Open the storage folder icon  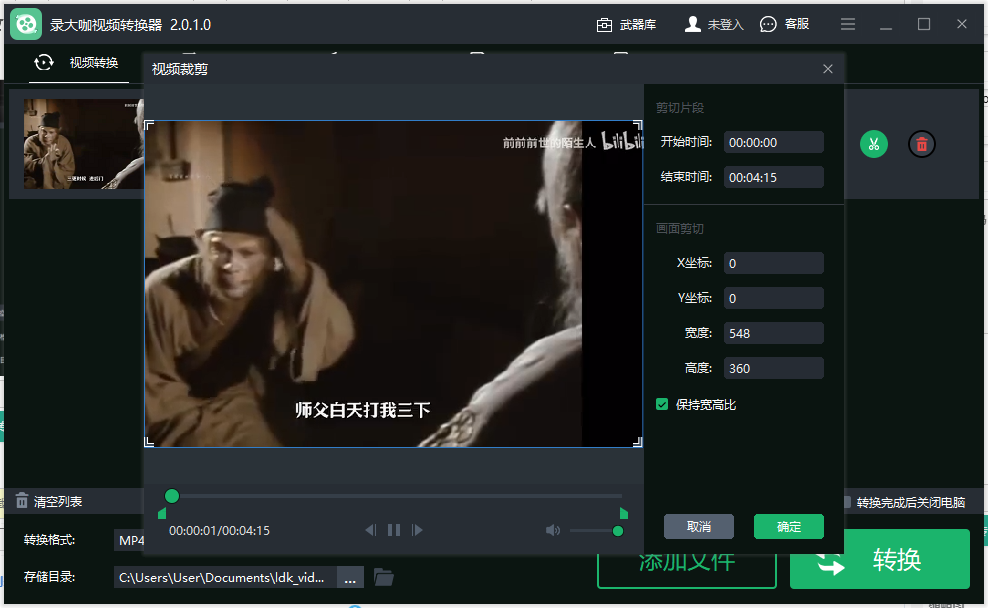pos(384,577)
